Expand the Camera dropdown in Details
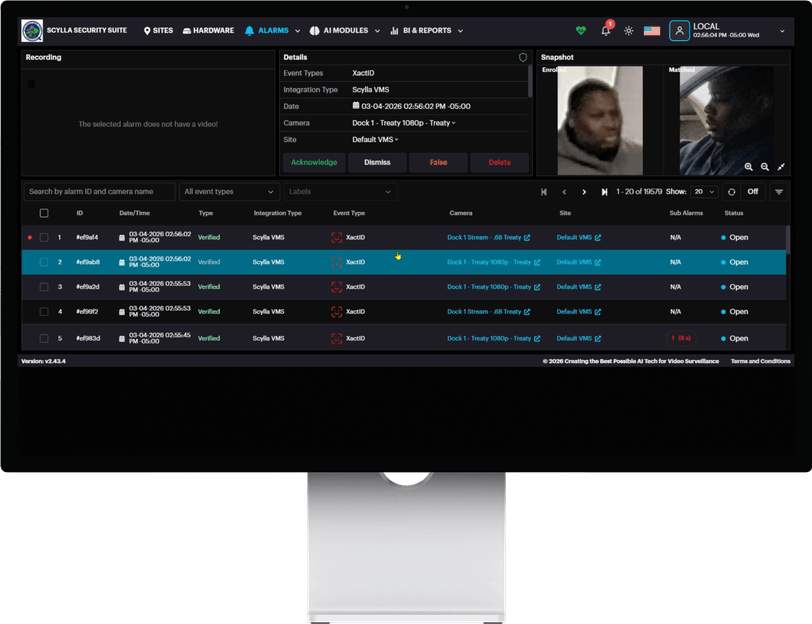The height and width of the screenshot is (624, 812). click(403, 123)
